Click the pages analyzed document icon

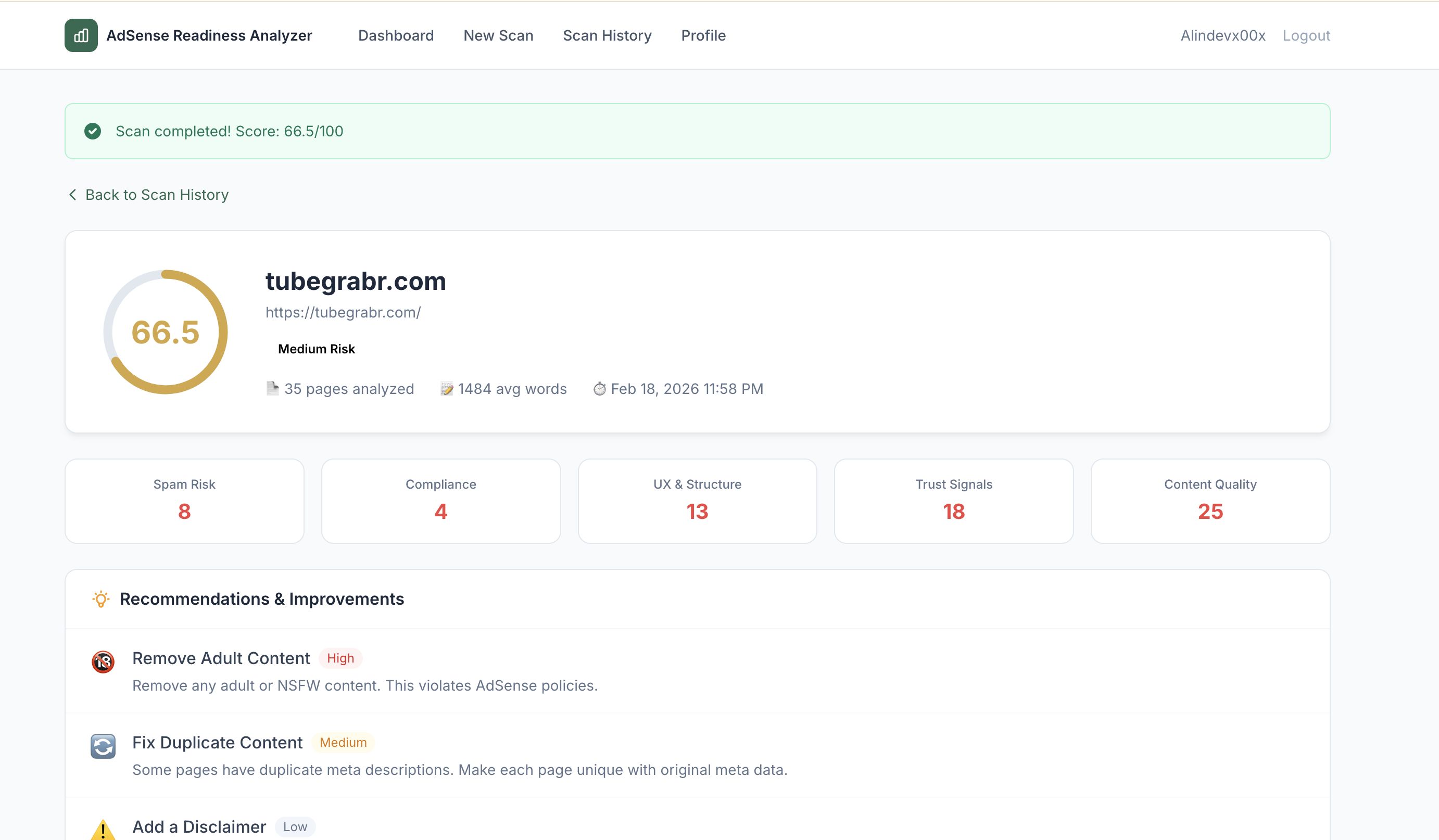click(x=272, y=389)
